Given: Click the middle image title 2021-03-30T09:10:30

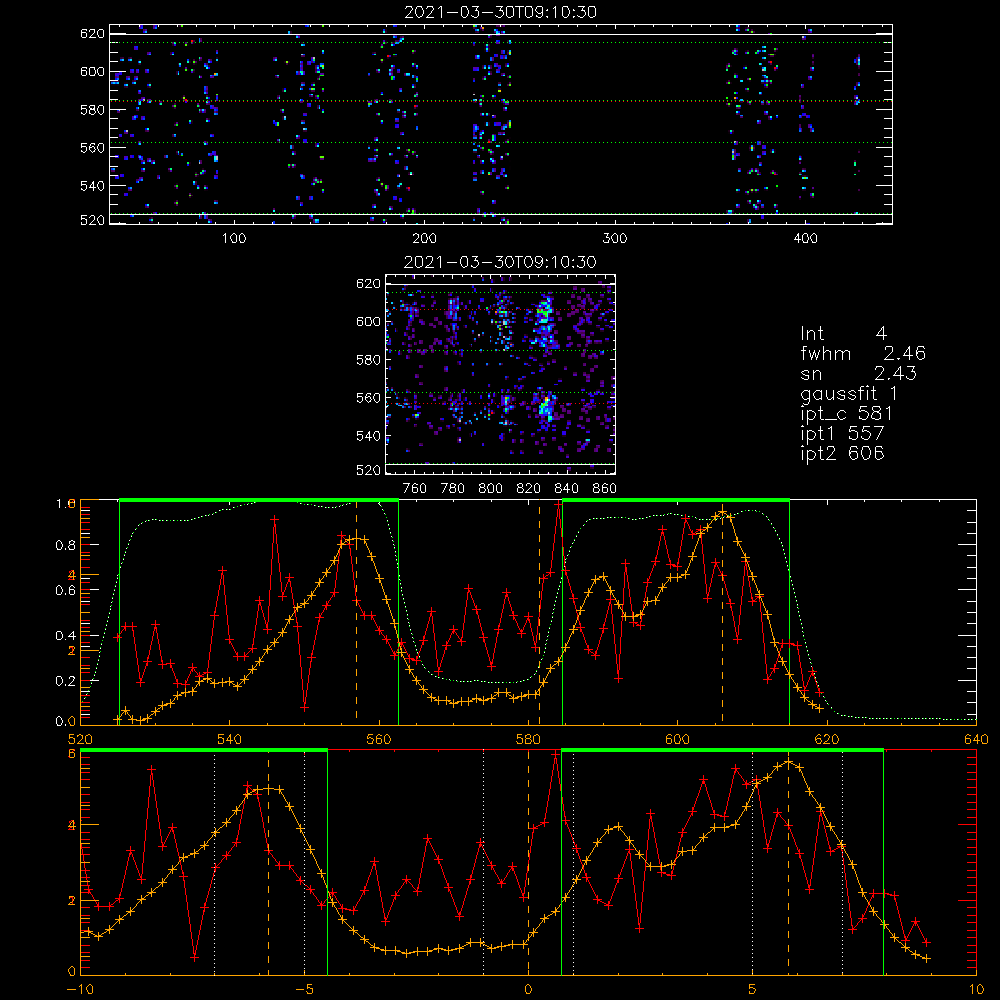Looking at the screenshot, I should click(x=500, y=261).
